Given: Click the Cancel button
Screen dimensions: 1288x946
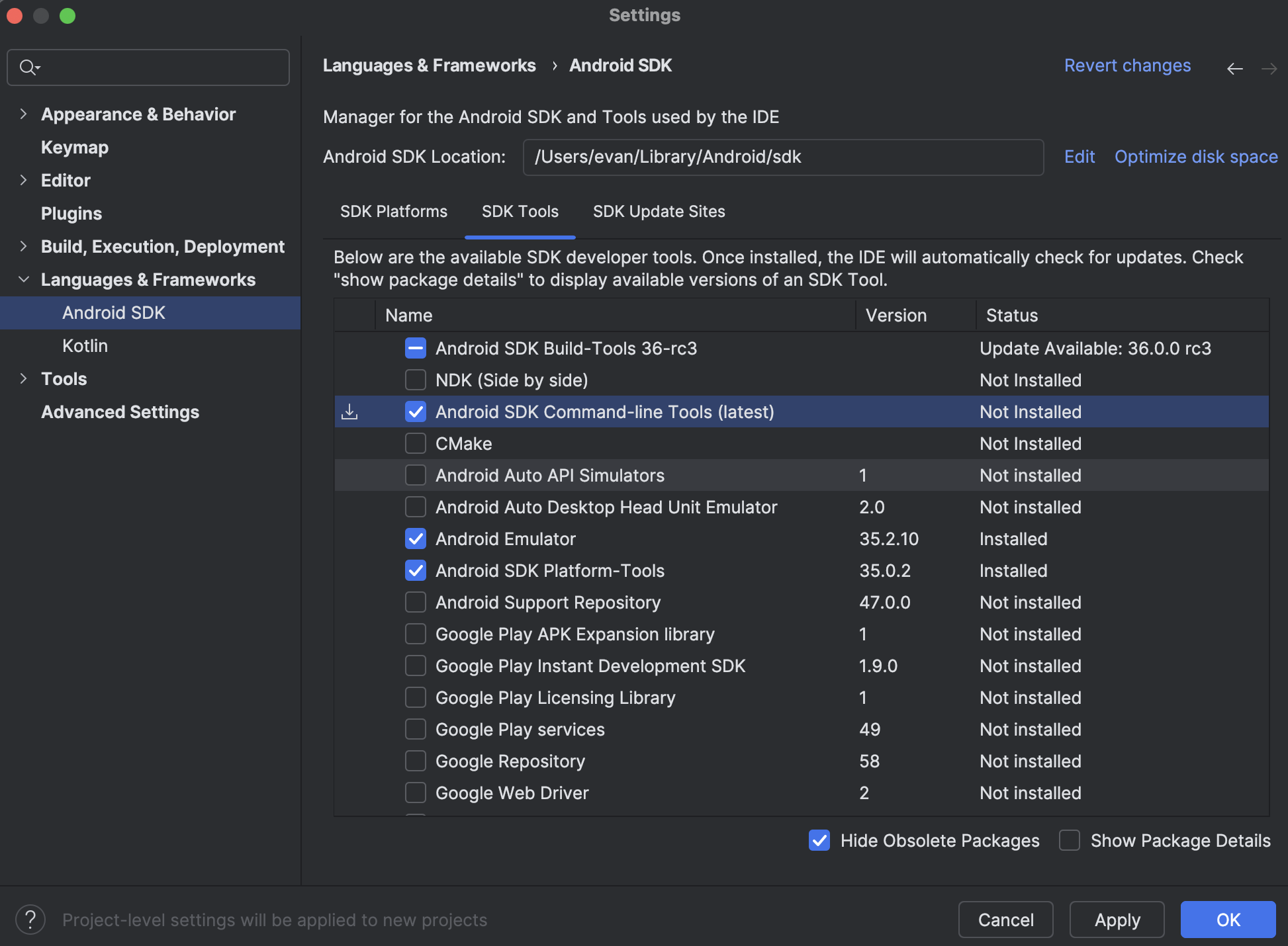Looking at the screenshot, I should click(x=1005, y=920).
